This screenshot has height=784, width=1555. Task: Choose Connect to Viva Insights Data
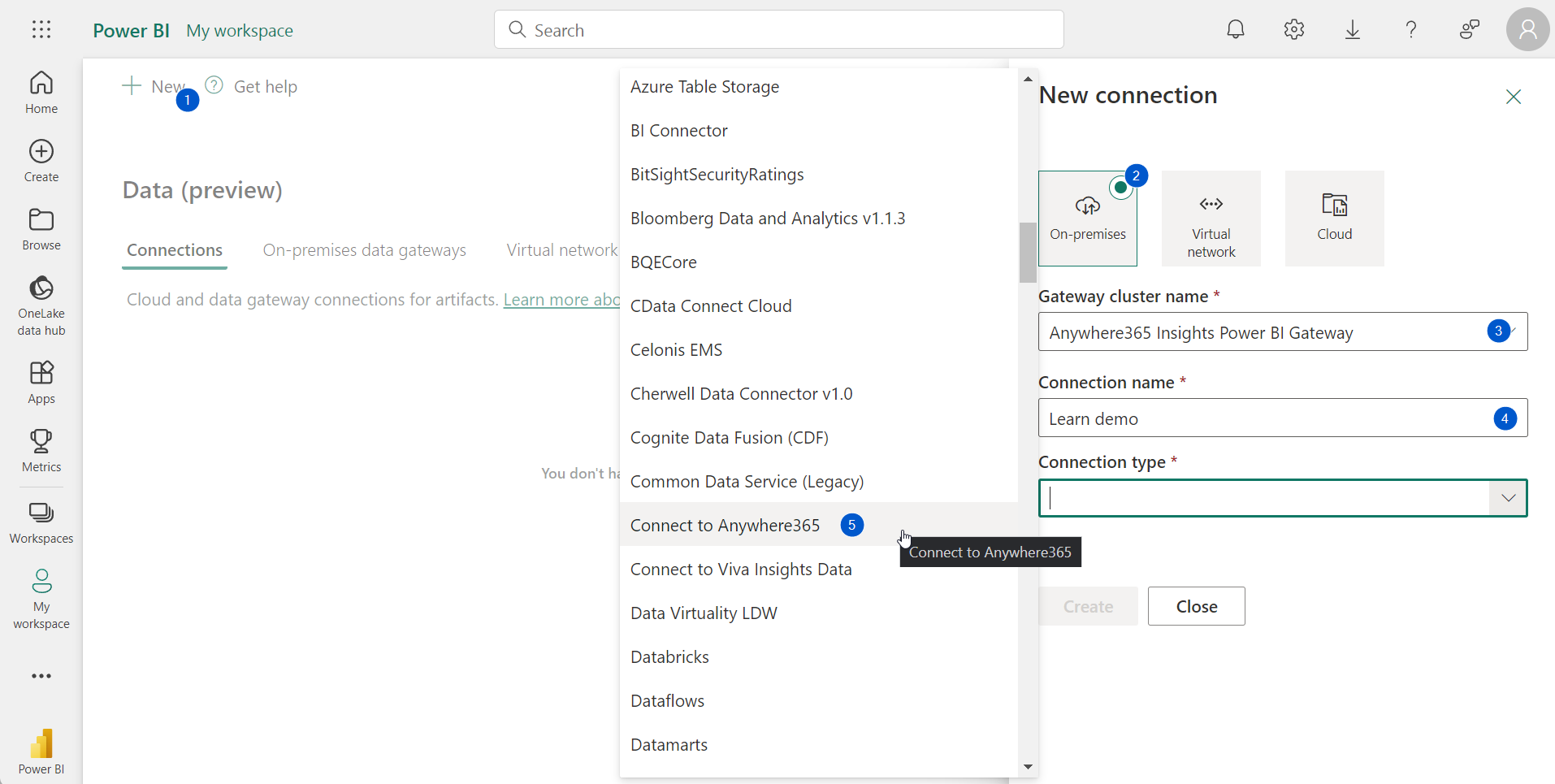(819, 570)
